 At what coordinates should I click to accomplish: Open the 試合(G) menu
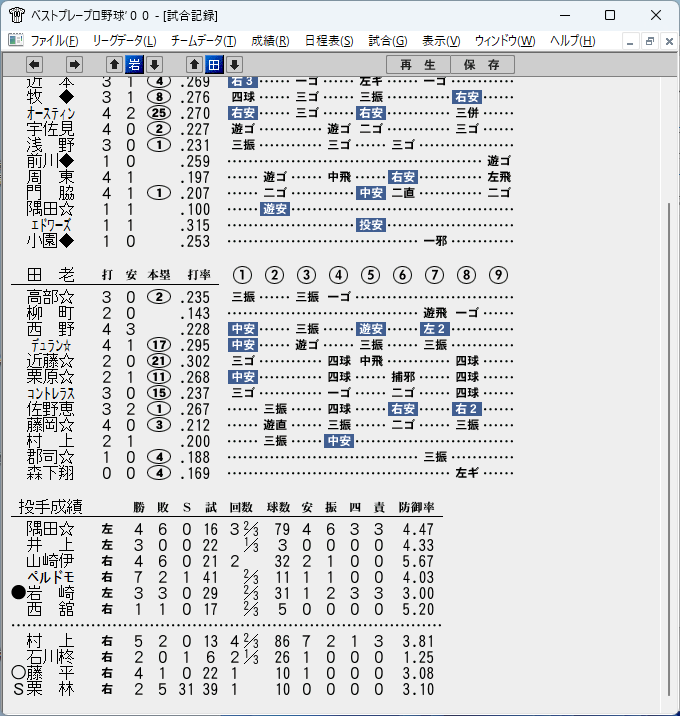pyautogui.click(x=388, y=41)
